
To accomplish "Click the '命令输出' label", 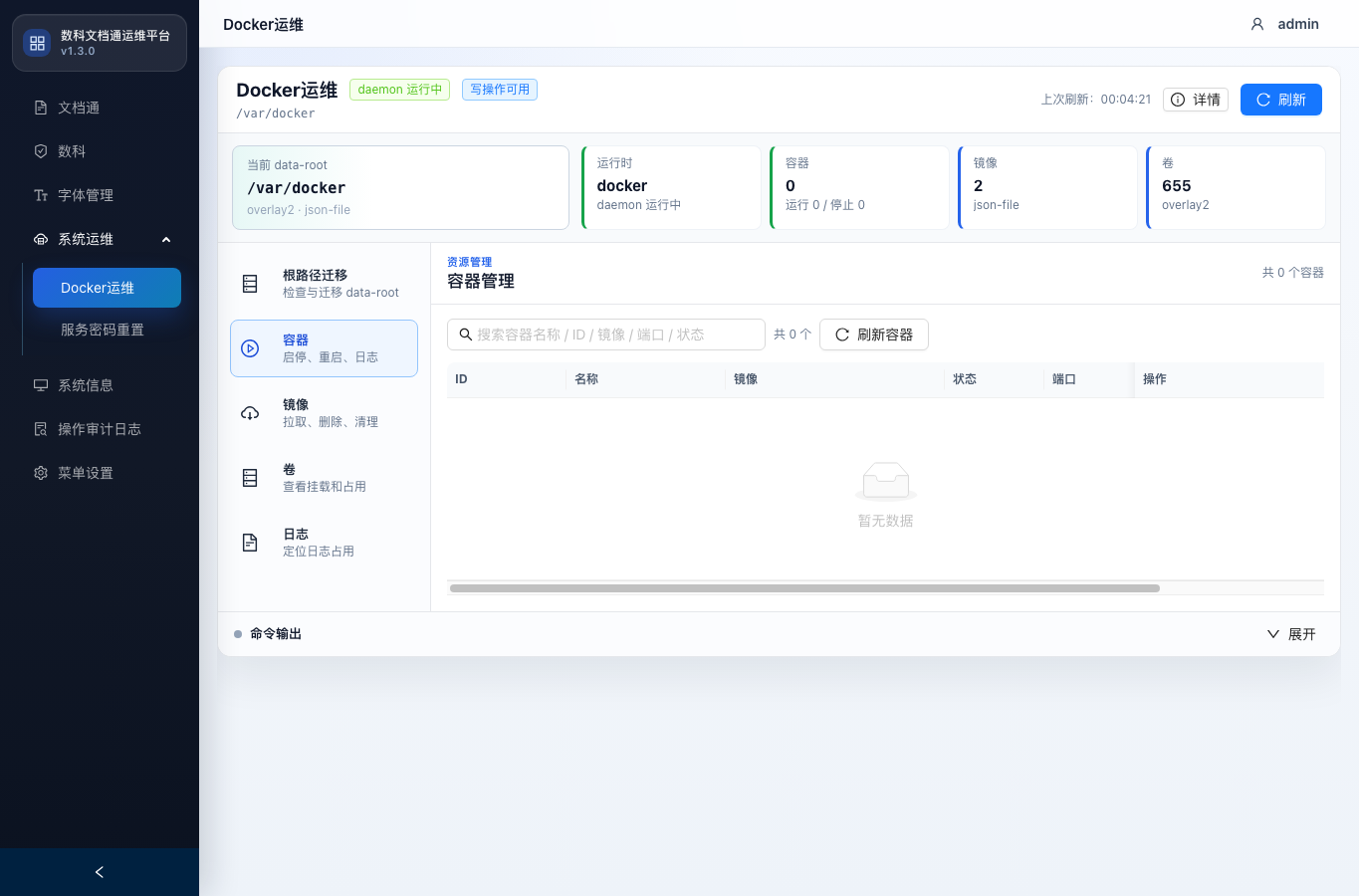I will click(x=276, y=634).
